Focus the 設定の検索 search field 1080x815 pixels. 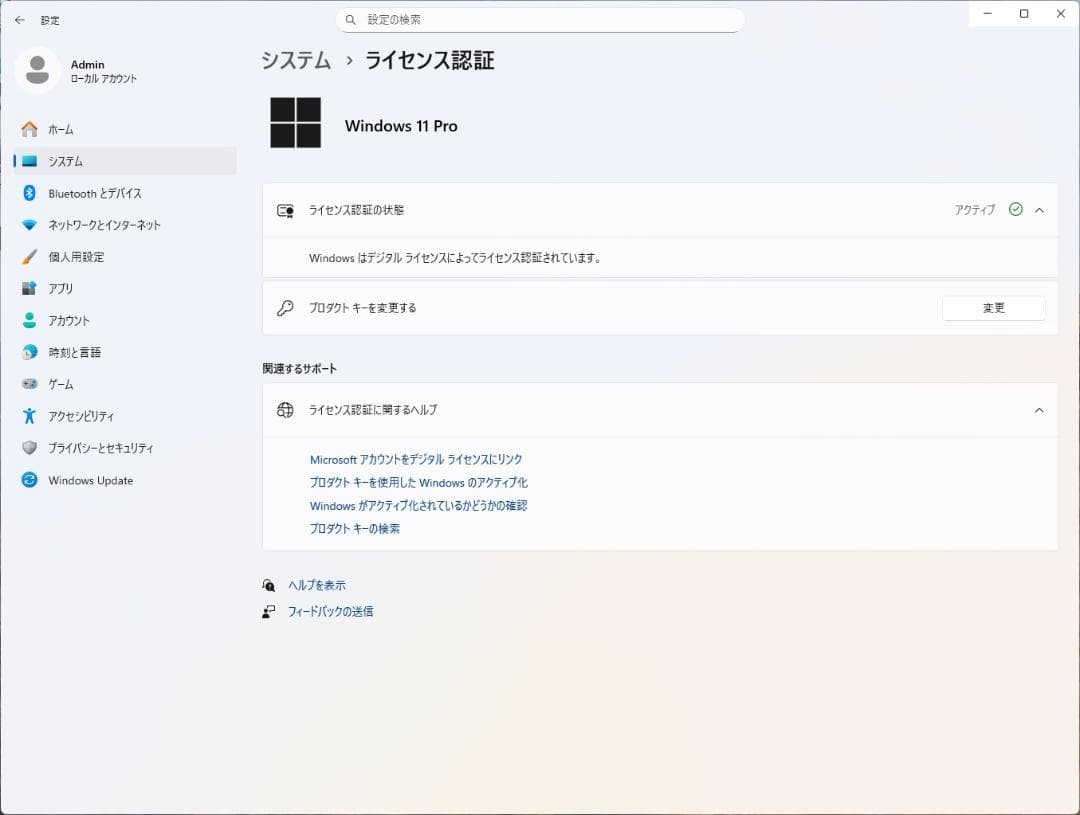click(x=540, y=20)
